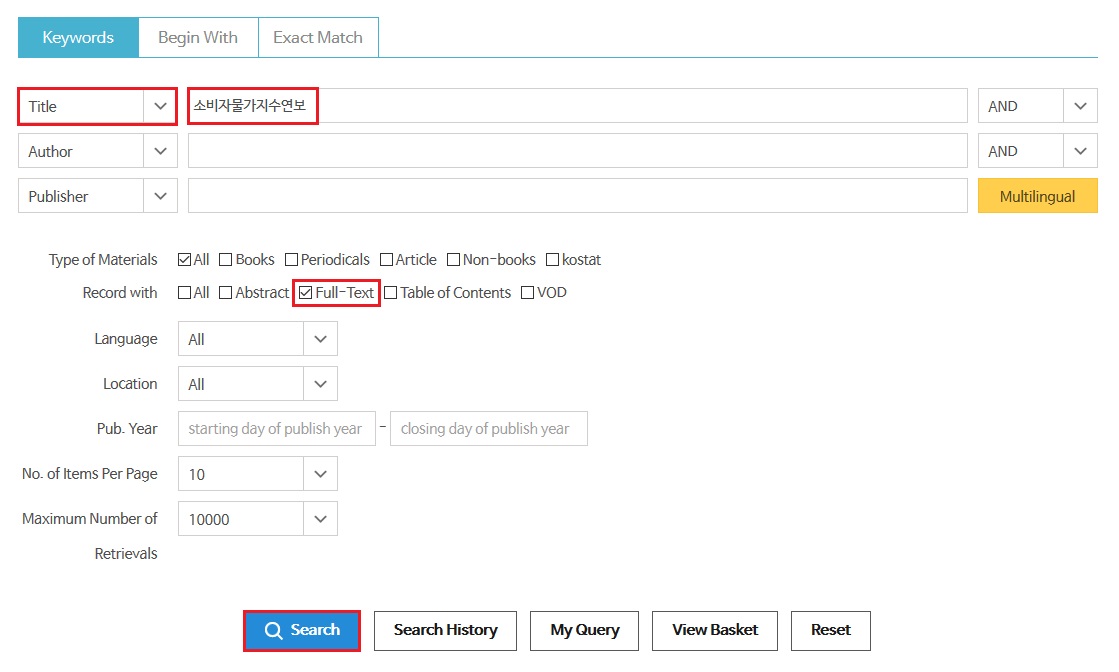Open the No. of Items Per Page dropdown

257,474
